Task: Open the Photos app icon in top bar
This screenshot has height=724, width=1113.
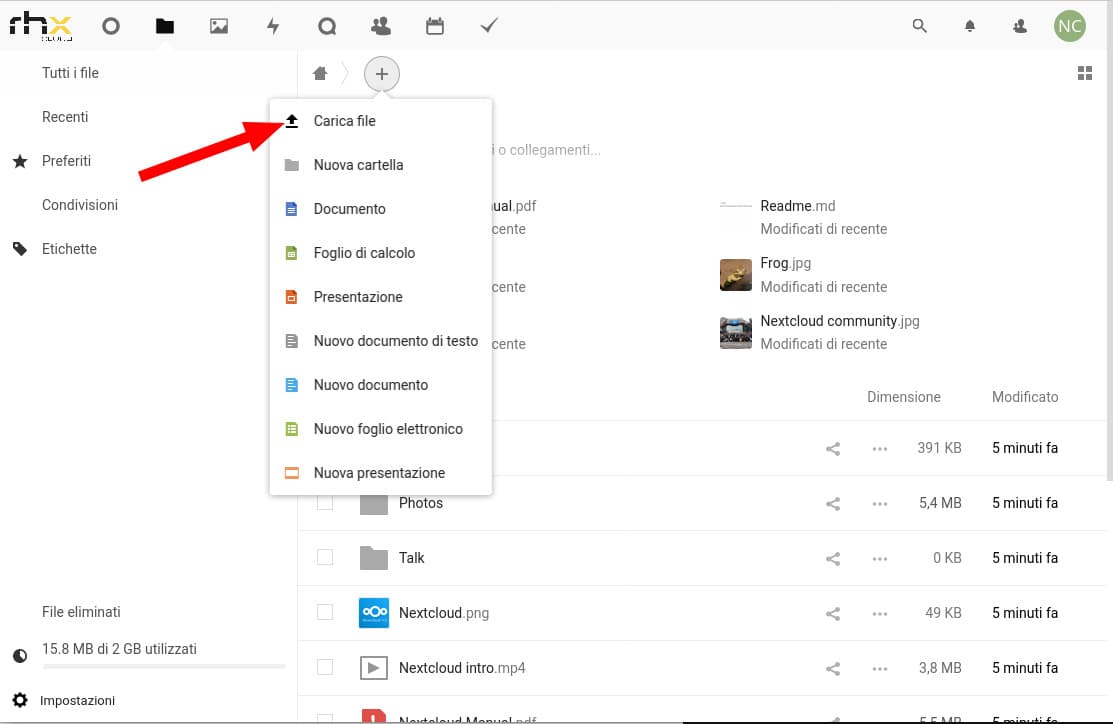Action: pyautogui.click(x=219, y=26)
